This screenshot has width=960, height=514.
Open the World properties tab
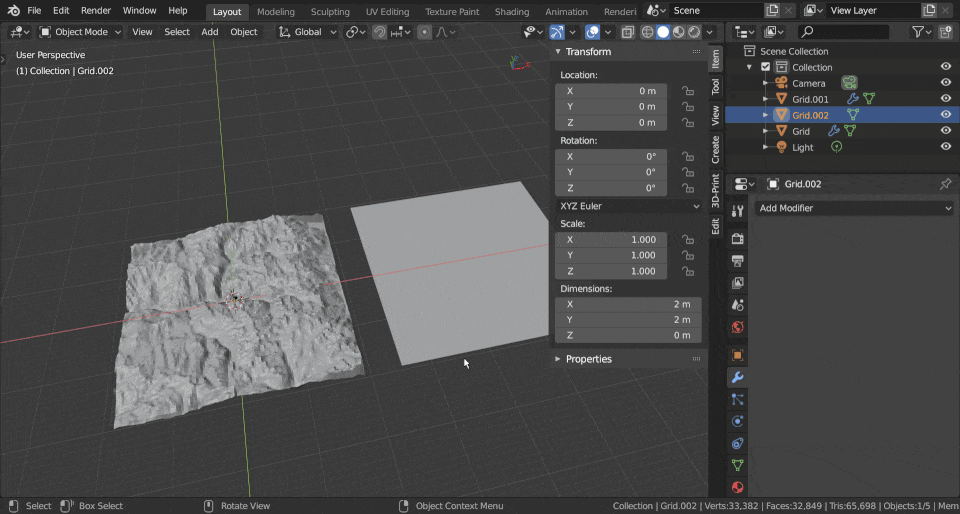(738, 327)
